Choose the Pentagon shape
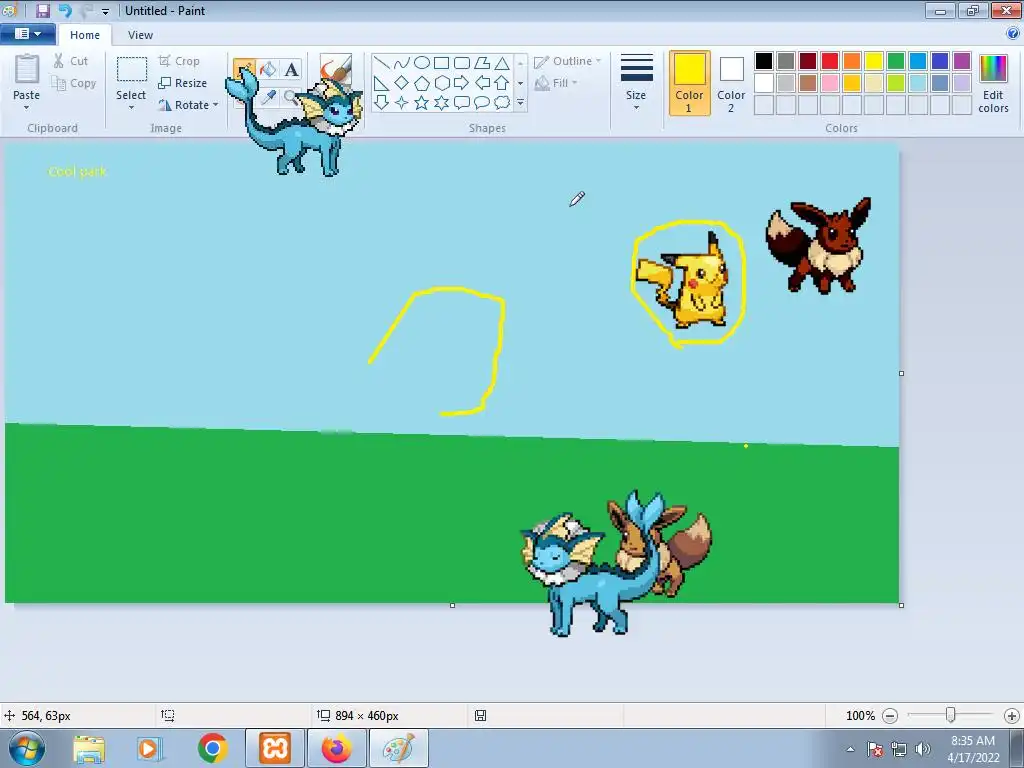The height and width of the screenshot is (768, 1024). [x=422, y=83]
